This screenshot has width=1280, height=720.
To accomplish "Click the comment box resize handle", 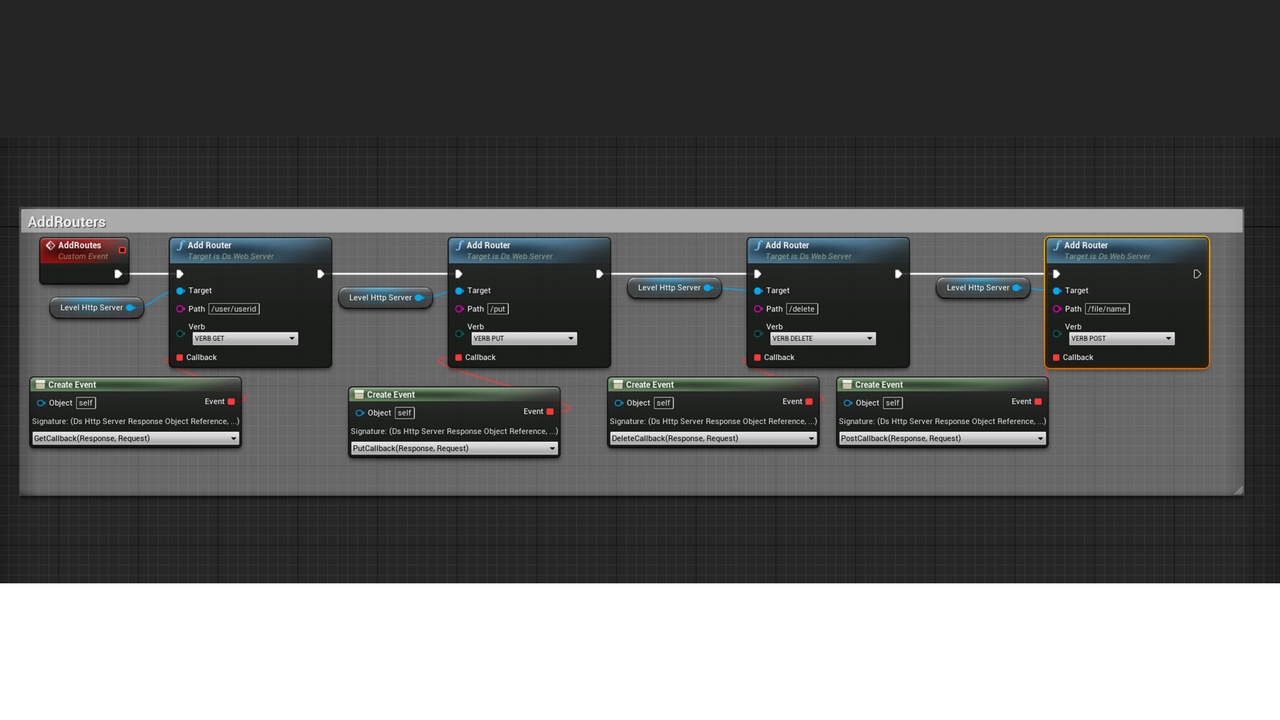I will (x=1239, y=490).
